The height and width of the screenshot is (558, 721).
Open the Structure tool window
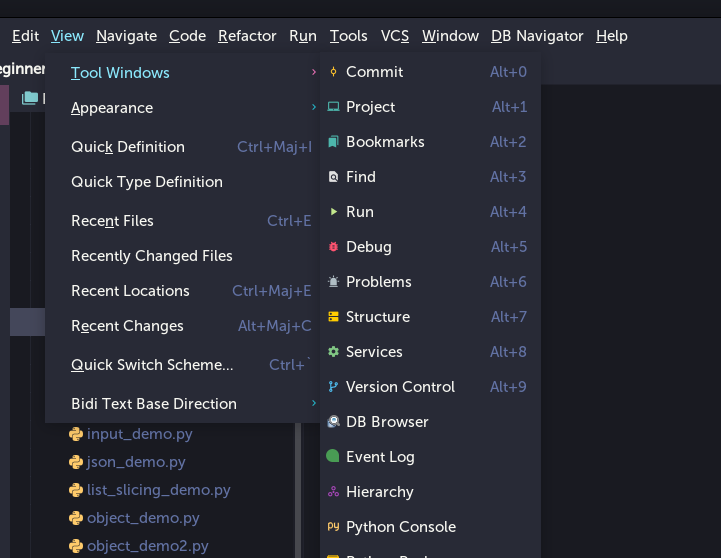[x=377, y=317]
